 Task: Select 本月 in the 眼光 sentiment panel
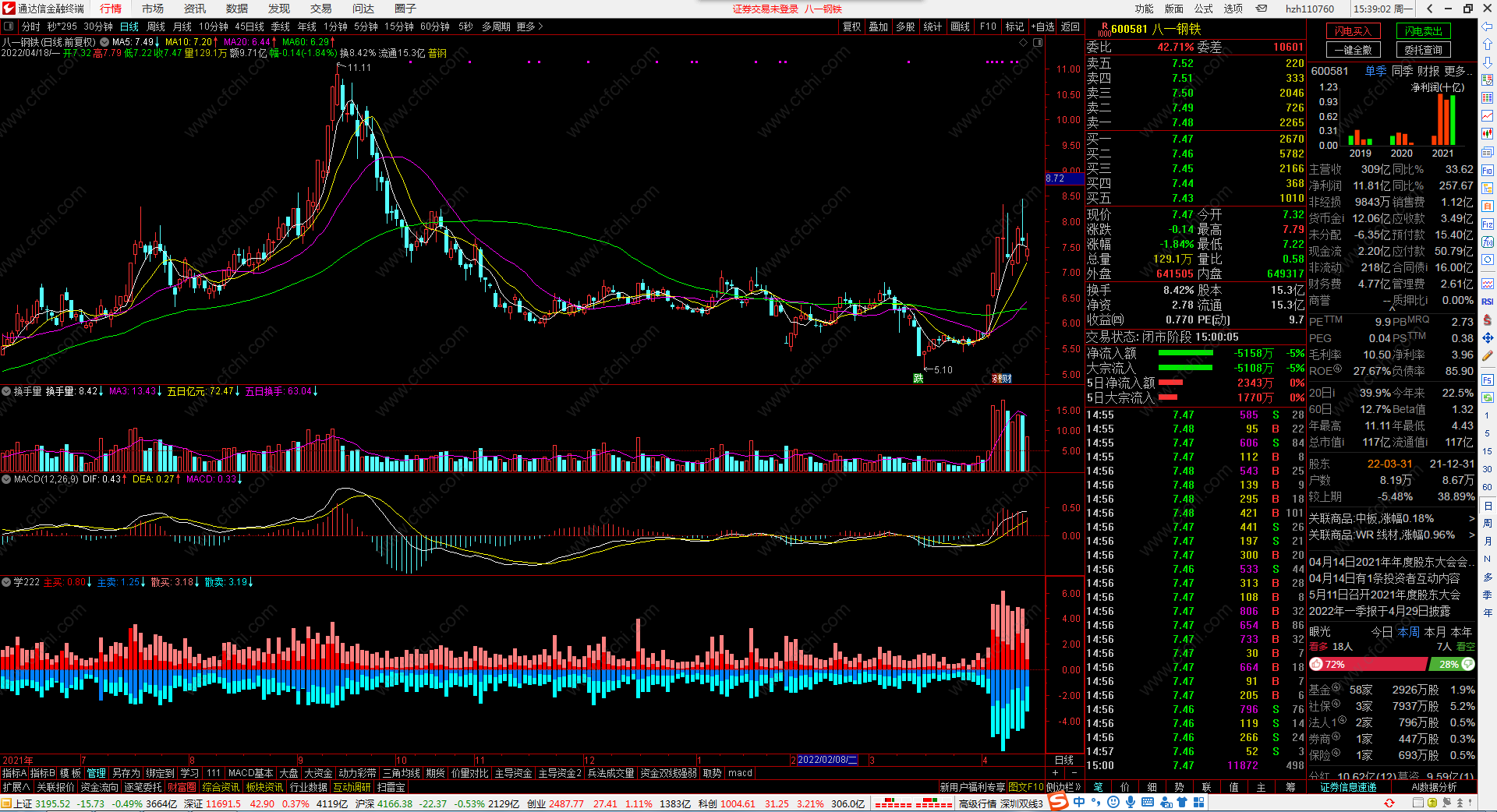[x=1435, y=632]
